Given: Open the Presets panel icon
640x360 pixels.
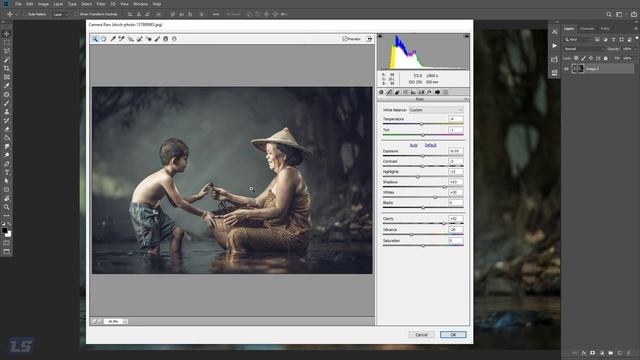Looking at the screenshot, I should (445, 92).
